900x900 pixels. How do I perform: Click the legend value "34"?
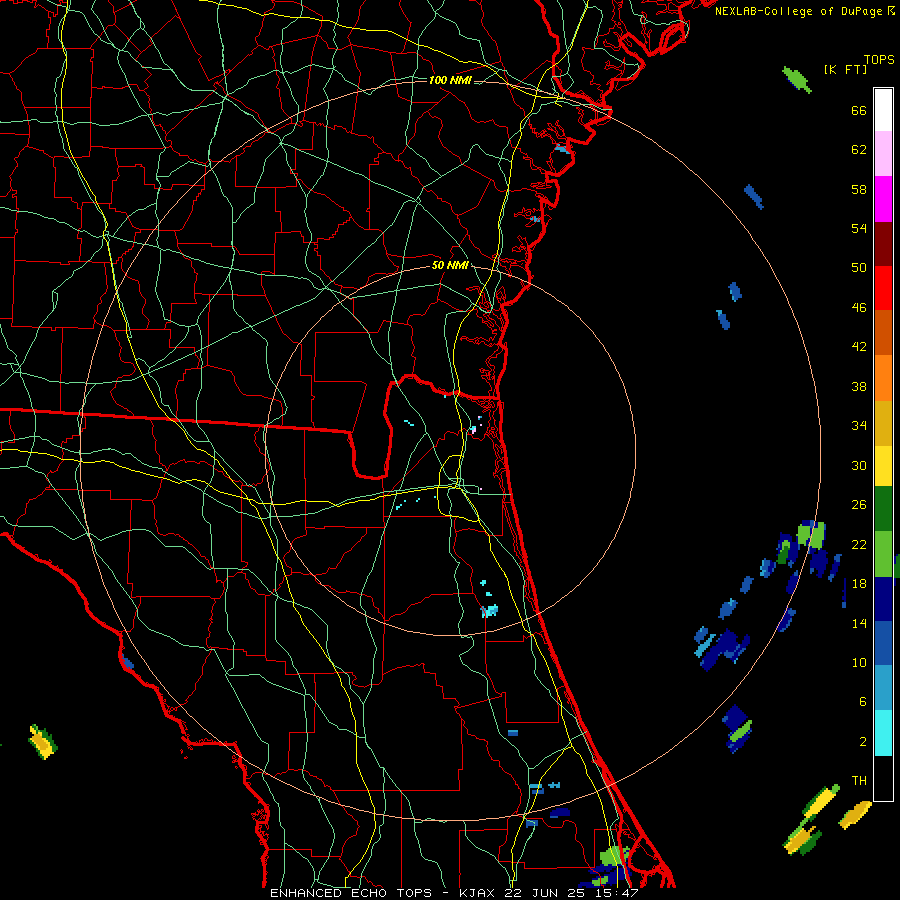pos(859,426)
